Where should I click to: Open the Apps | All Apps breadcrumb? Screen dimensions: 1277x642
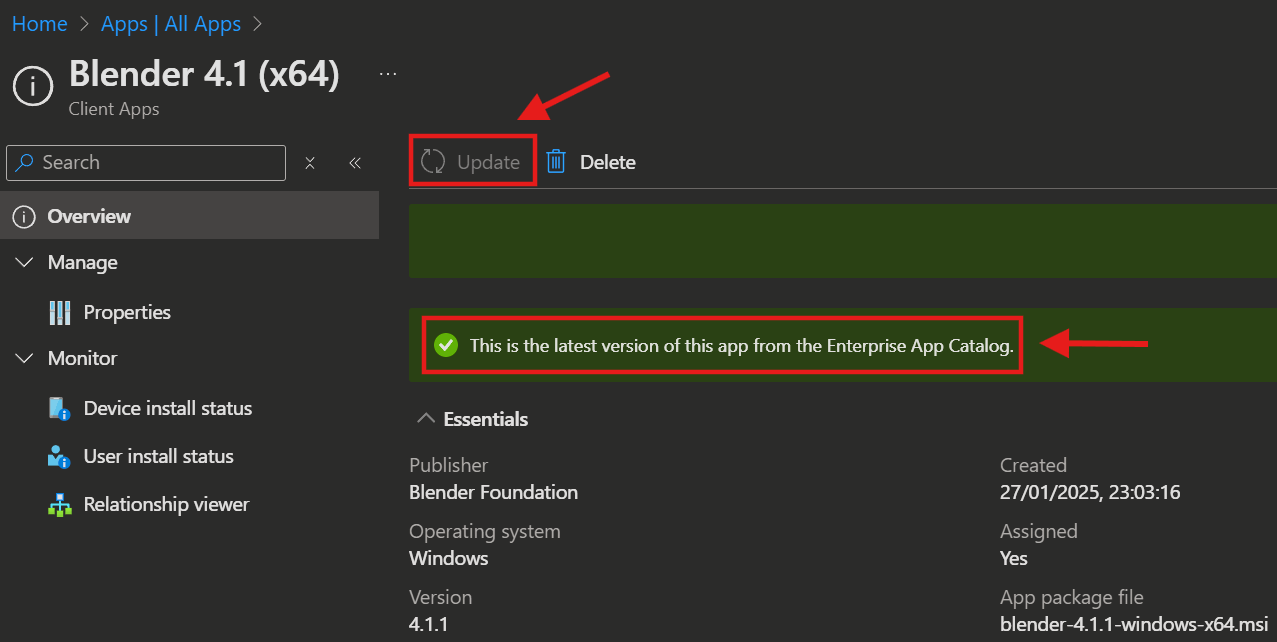tap(171, 24)
